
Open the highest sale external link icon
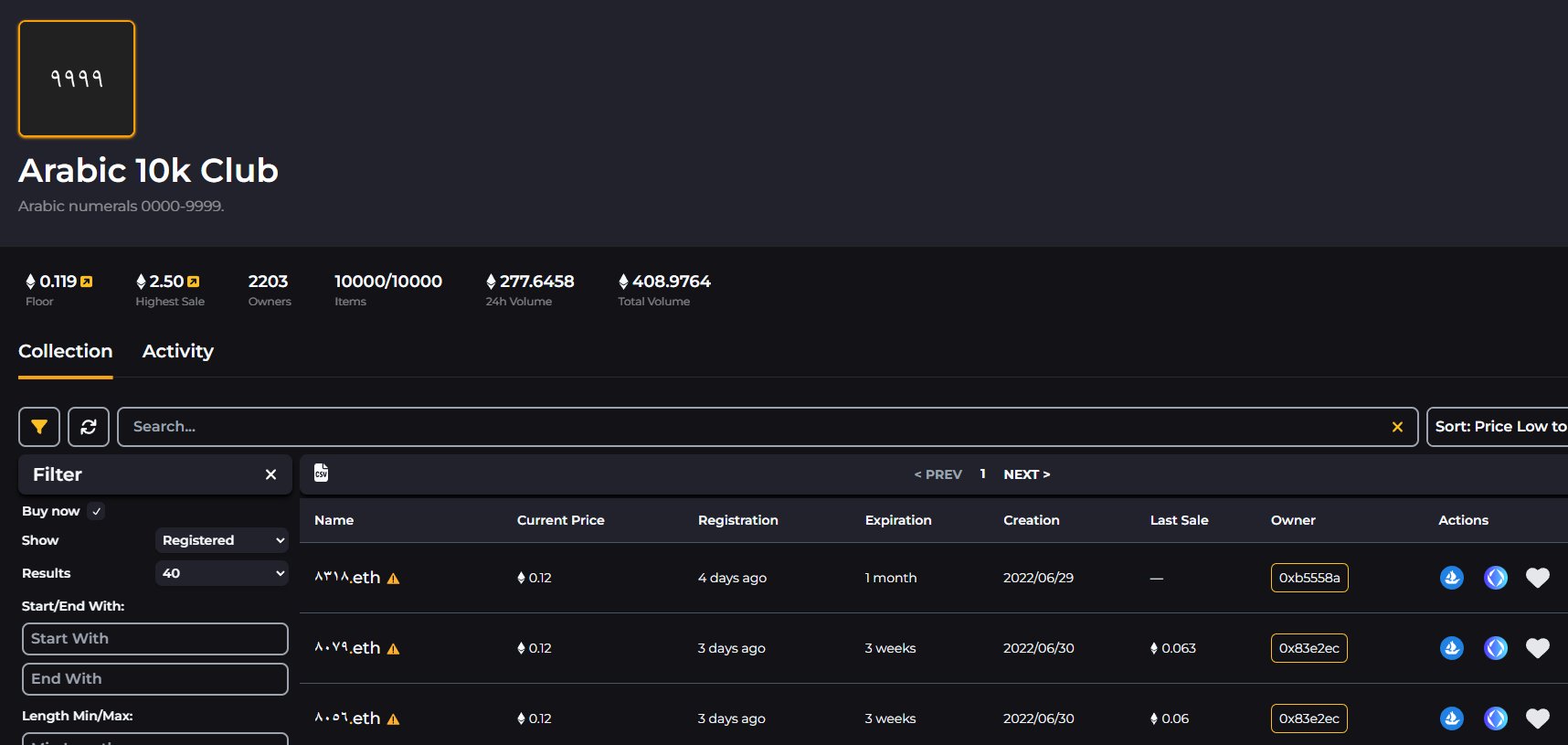click(194, 282)
